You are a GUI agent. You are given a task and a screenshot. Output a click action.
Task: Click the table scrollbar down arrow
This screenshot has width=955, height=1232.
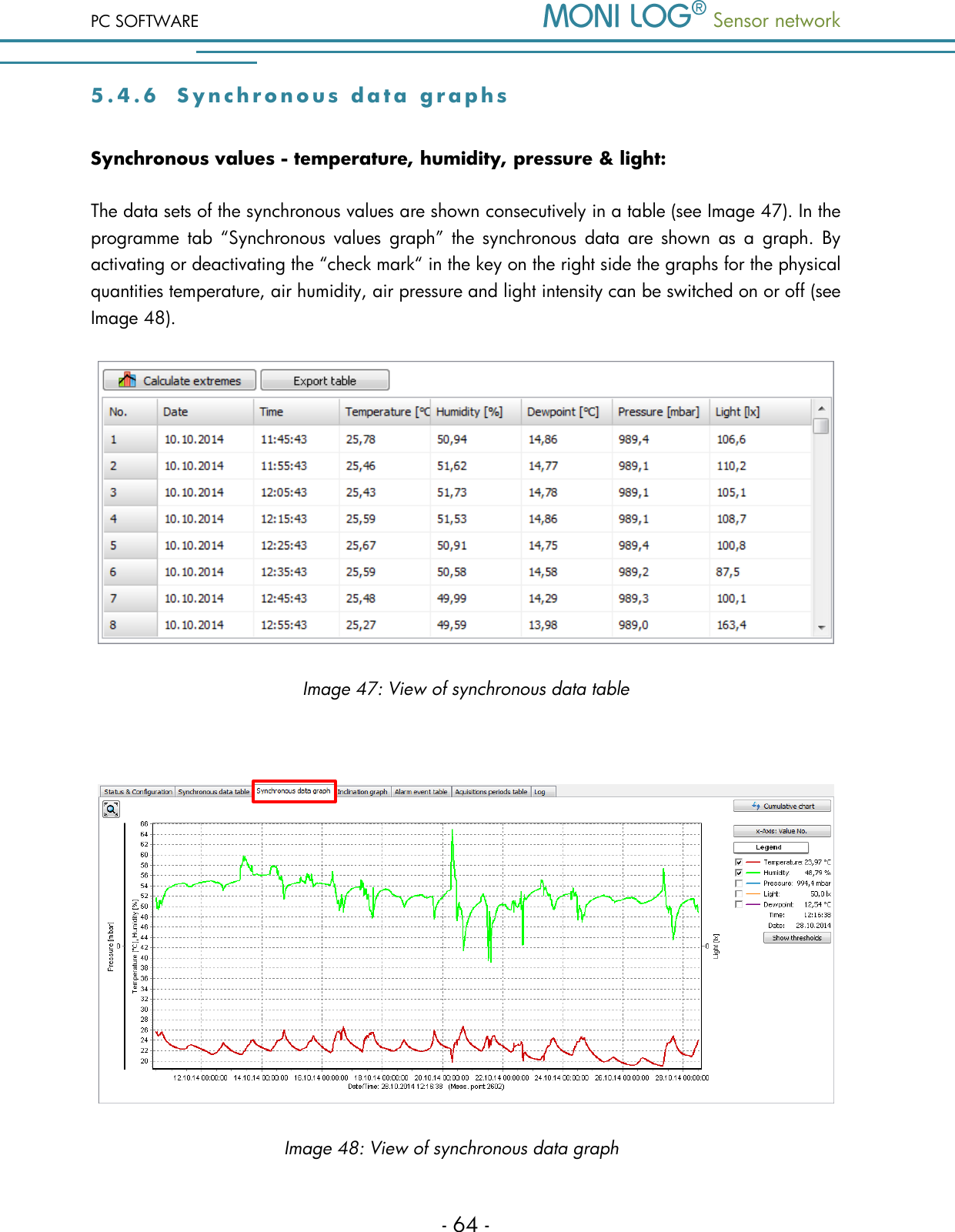pyautogui.click(x=821, y=628)
